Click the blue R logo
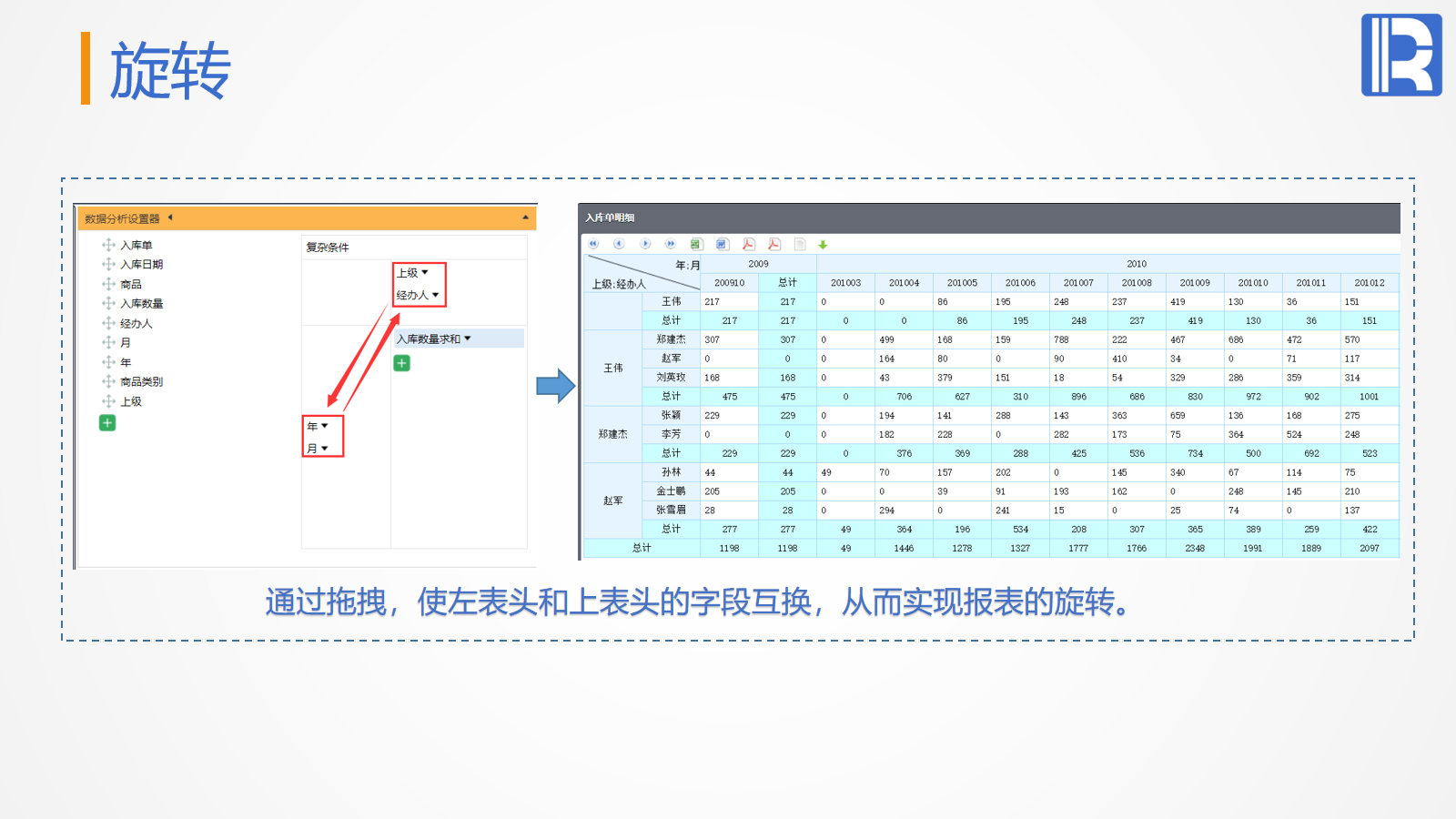 [x=1401, y=55]
